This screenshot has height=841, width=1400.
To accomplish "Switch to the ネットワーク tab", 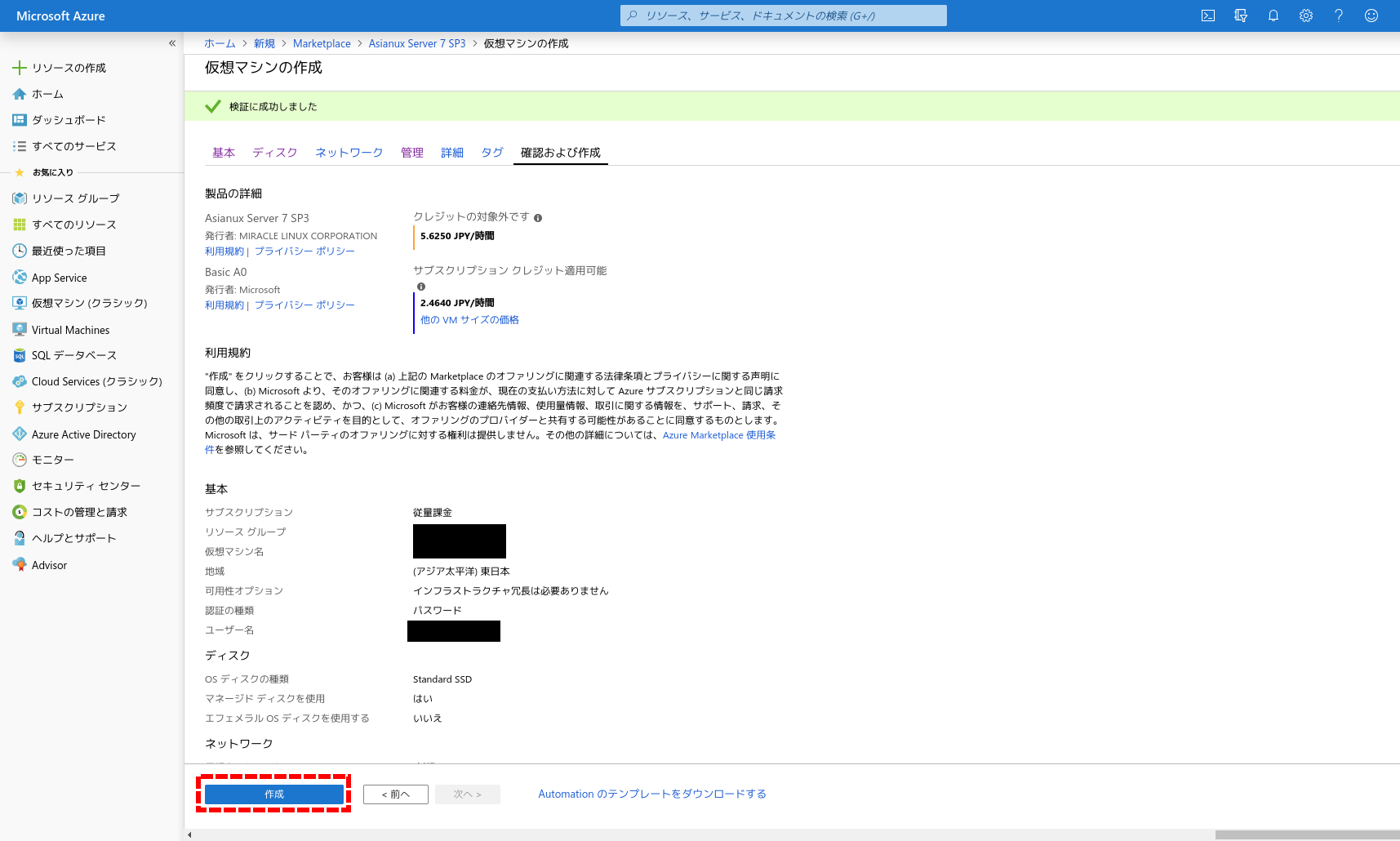I will tap(349, 153).
